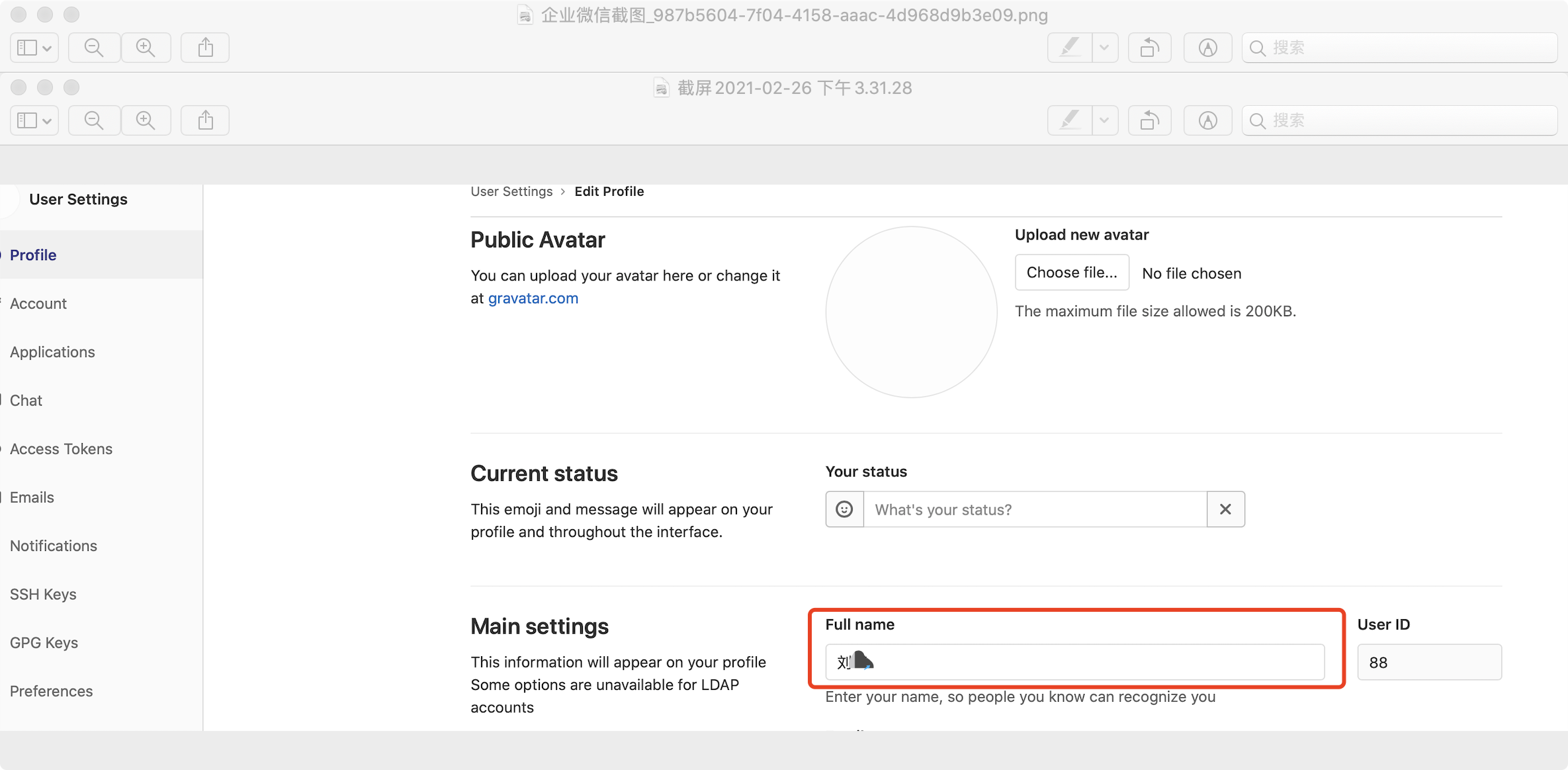
Task: Zoom in using the magnifier plus icon
Action: tap(146, 47)
